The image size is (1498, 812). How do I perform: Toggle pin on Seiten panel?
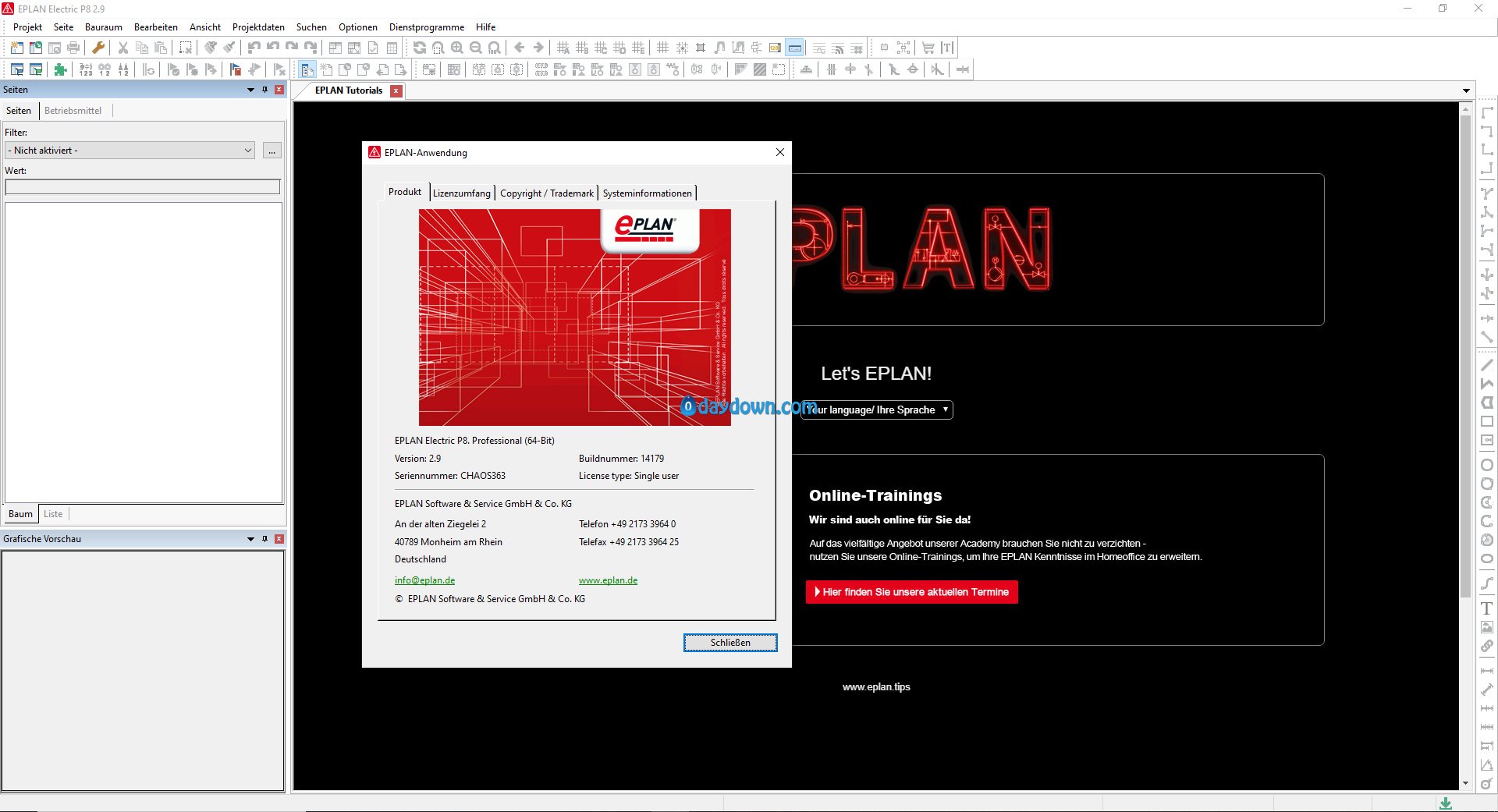pyautogui.click(x=265, y=90)
